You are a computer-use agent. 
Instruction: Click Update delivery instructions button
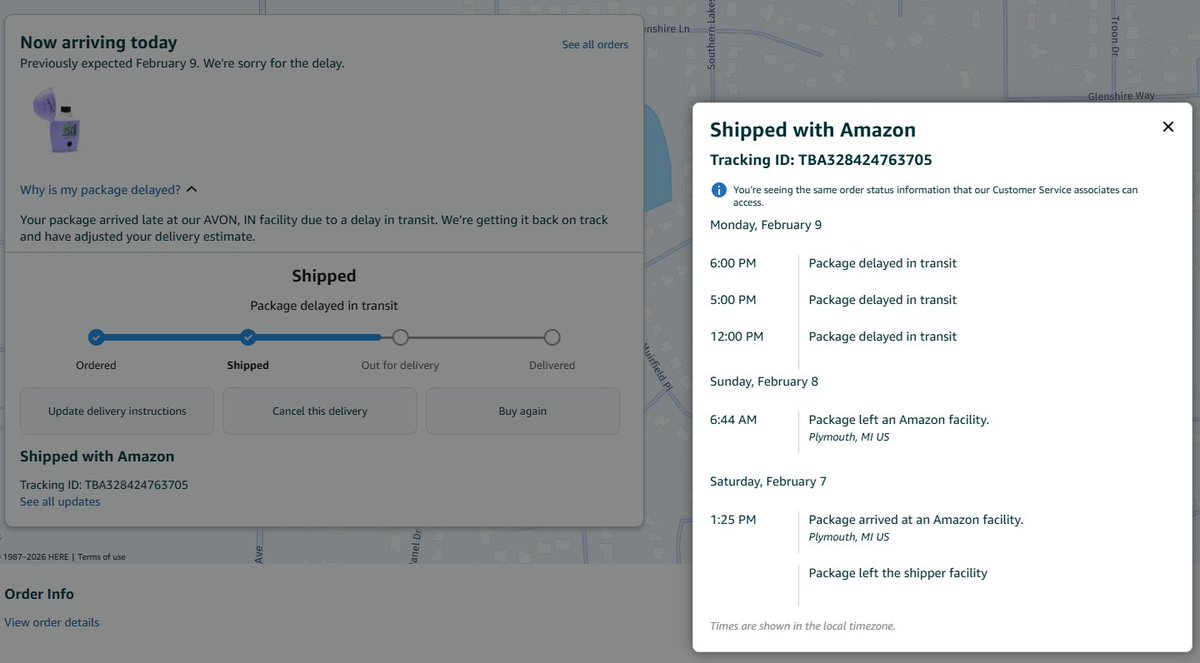(117, 411)
